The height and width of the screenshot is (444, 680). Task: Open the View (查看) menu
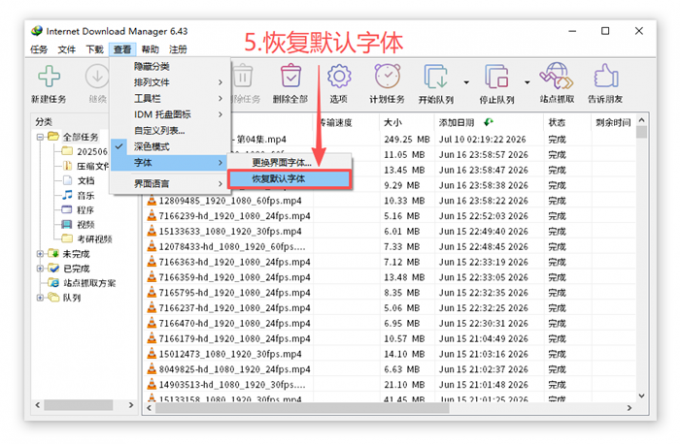pos(122,49)
